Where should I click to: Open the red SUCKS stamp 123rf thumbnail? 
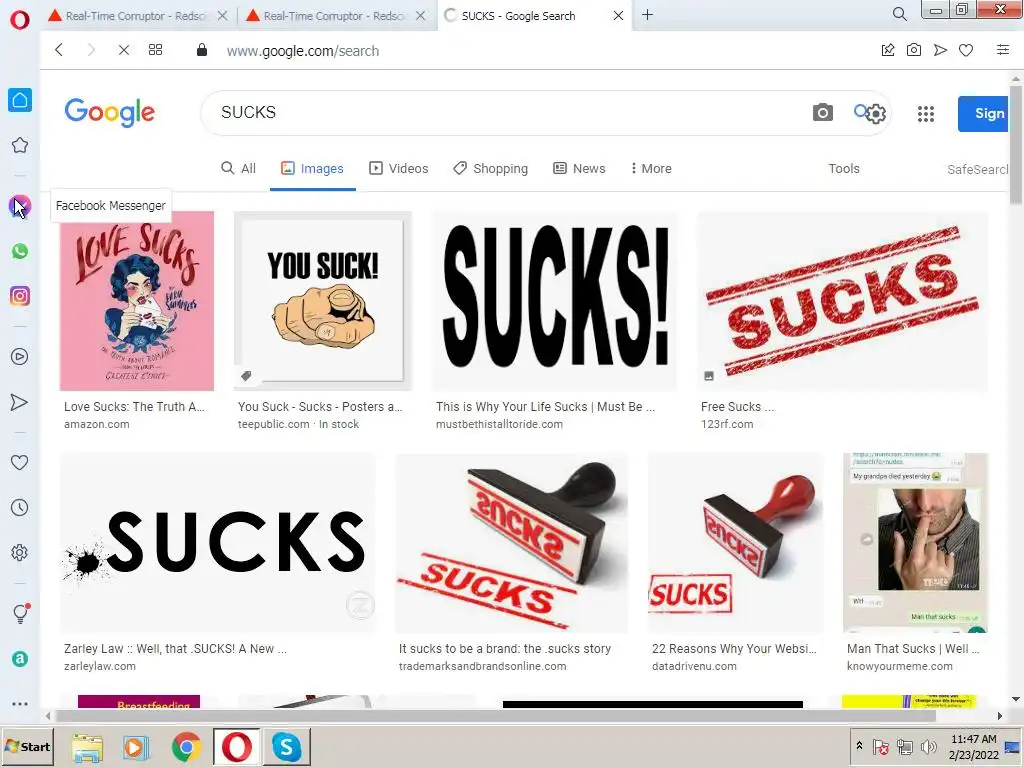tap(842, 301)
